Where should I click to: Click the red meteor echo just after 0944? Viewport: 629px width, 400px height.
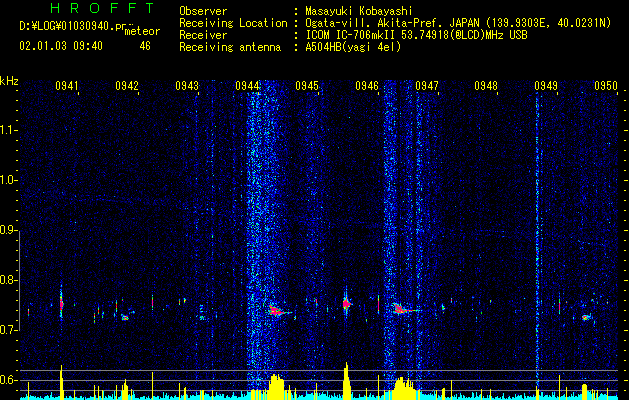276,311
